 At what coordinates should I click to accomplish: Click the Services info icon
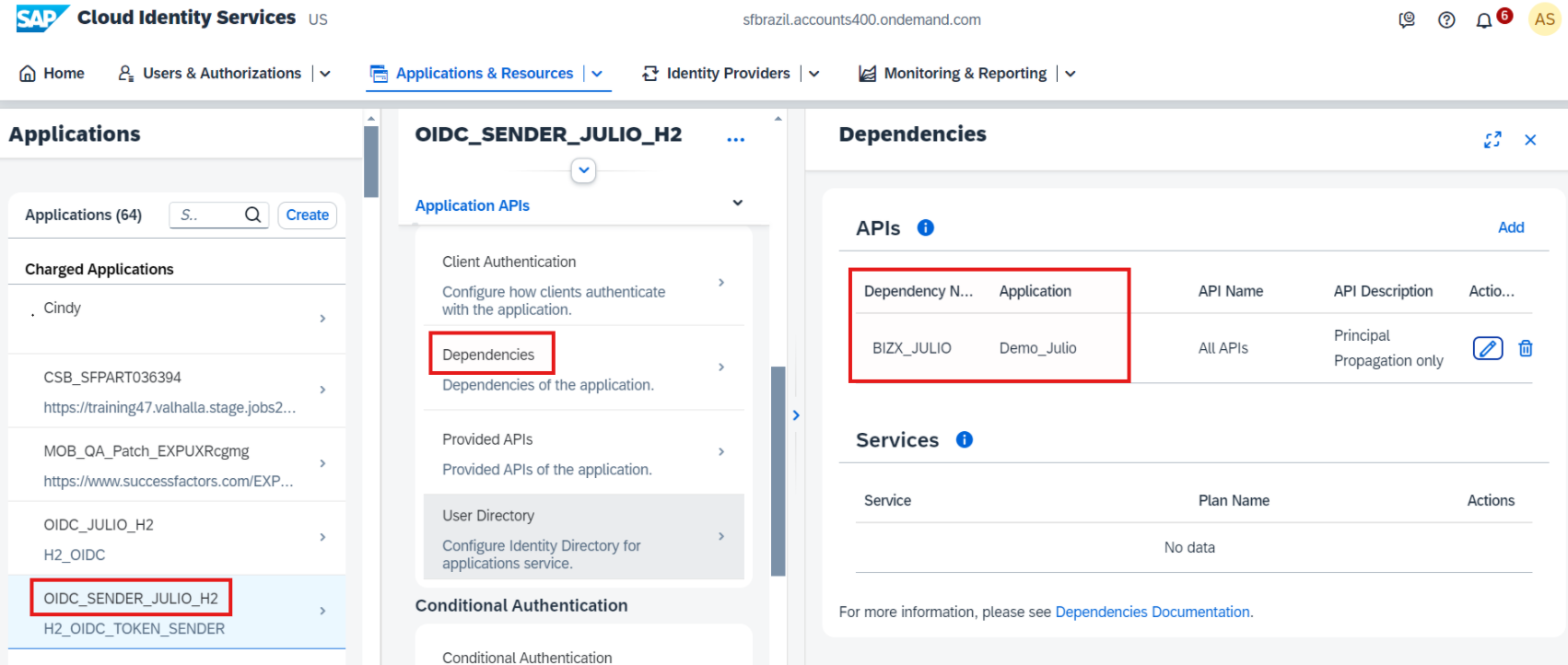click(x=965, y=439)
